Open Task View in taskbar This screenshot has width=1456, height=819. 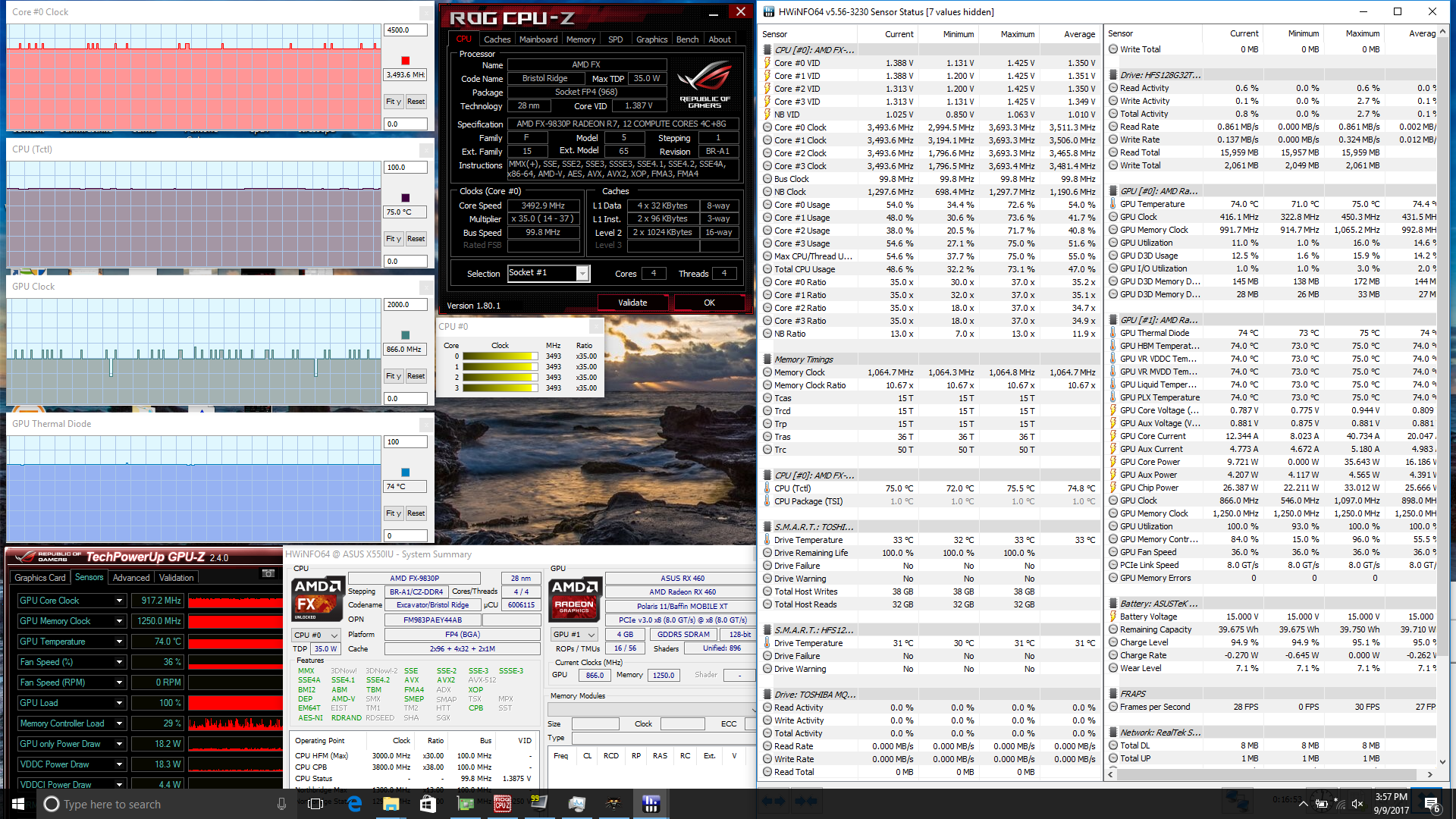click(x=316, y=804)
